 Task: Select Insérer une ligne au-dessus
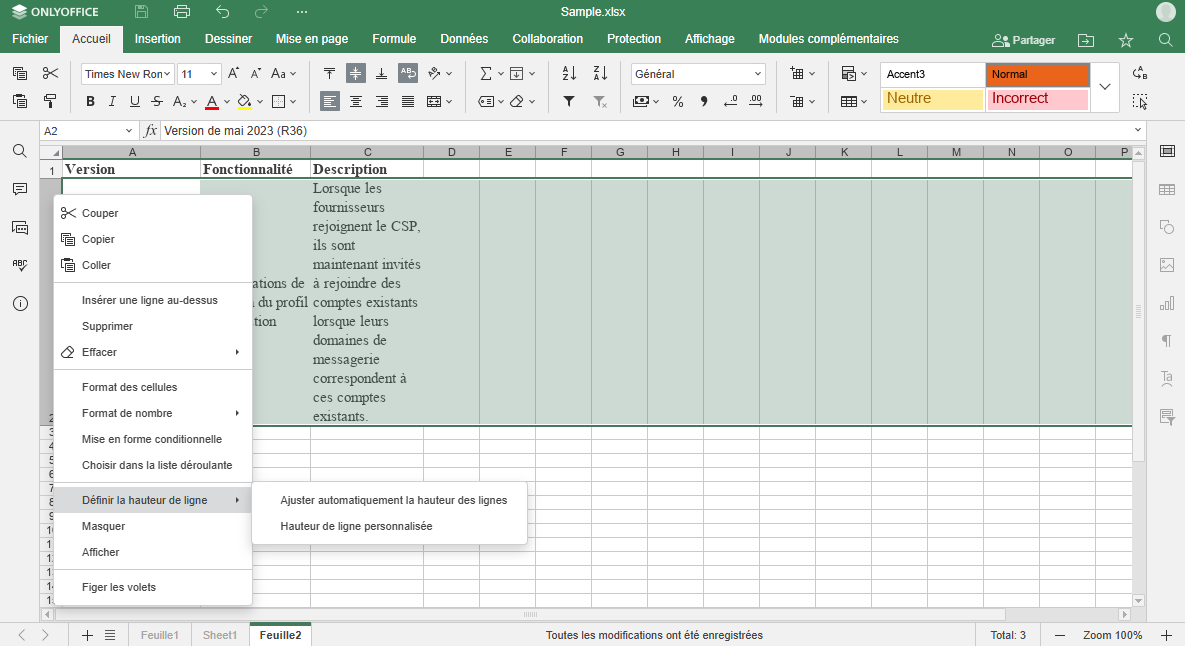pyautogui.click(x=150, y=299)
